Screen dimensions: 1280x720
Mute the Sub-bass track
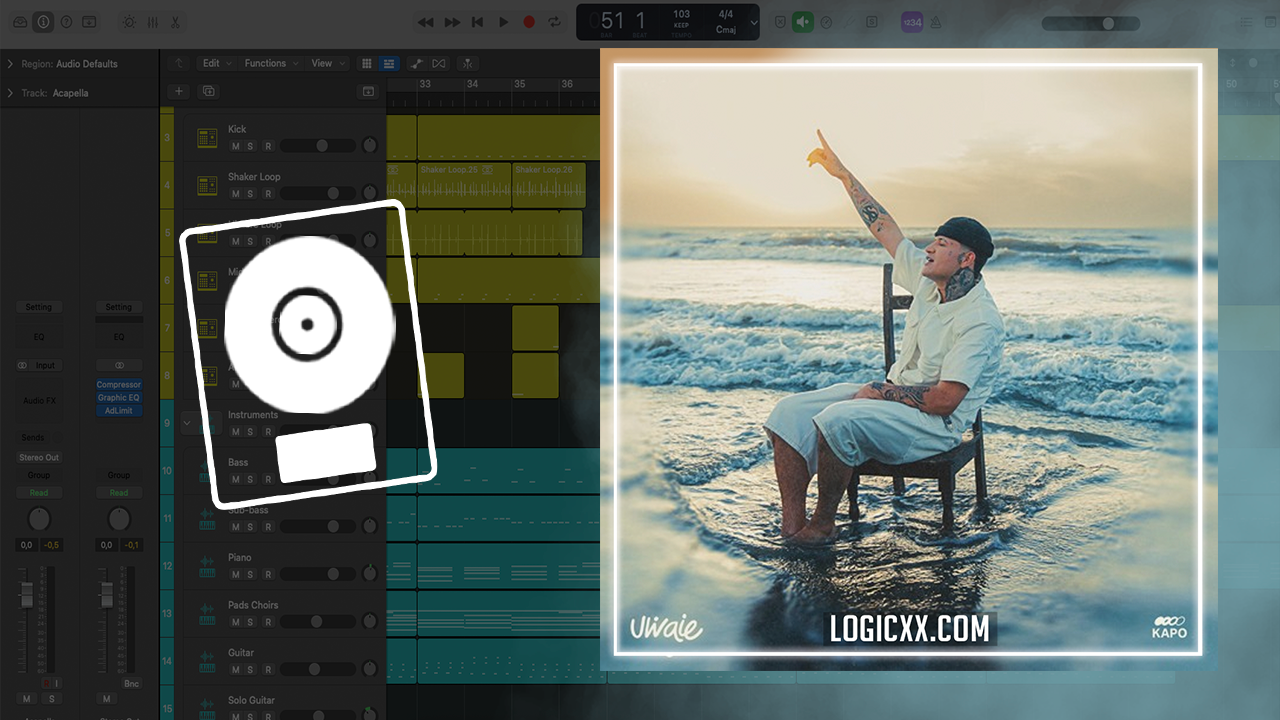(236, 527)
